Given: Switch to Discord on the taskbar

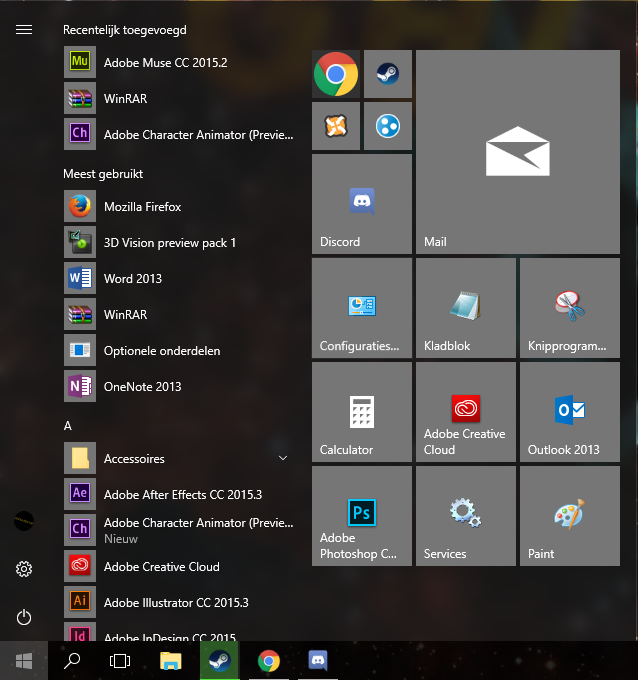Looking at the screenshot, I should tap(318, 660).
